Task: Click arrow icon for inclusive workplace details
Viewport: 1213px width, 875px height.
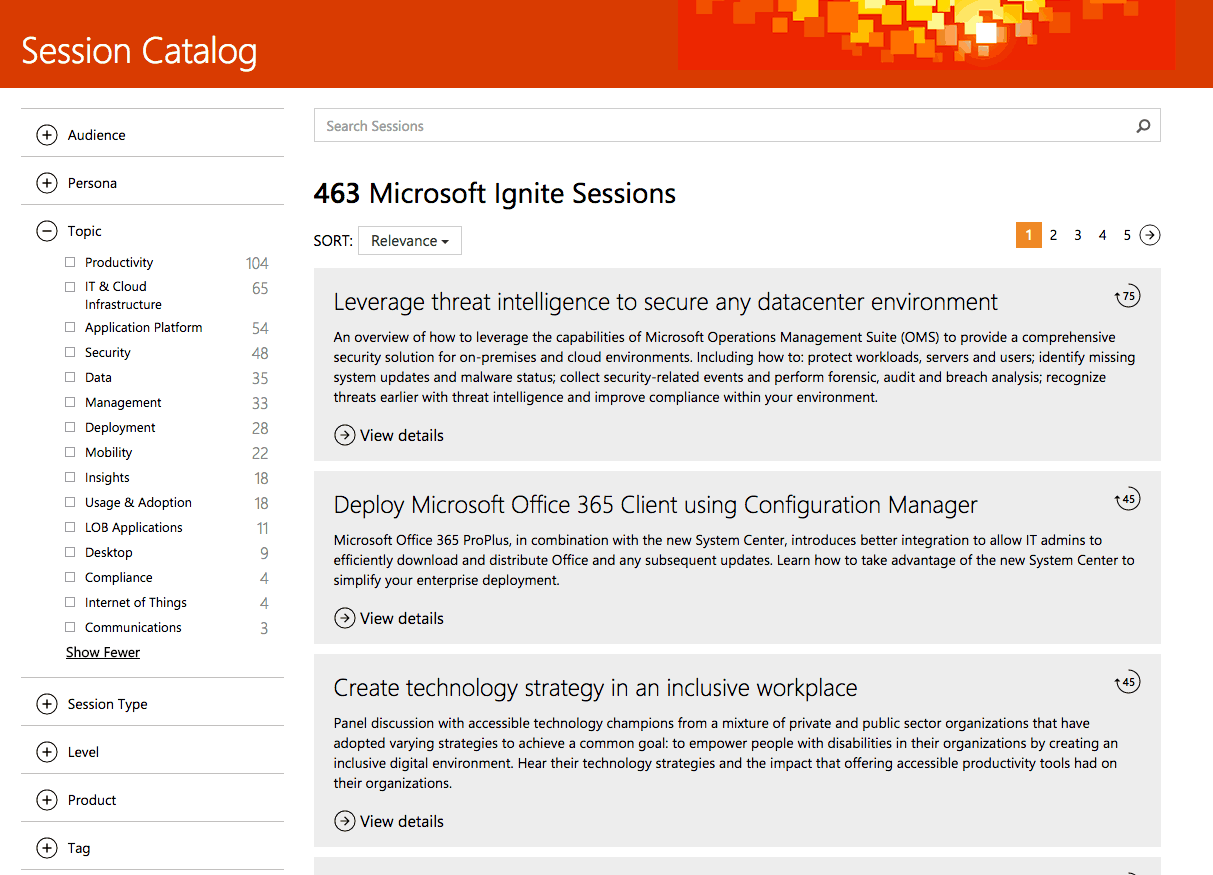Action: [345, 821]
